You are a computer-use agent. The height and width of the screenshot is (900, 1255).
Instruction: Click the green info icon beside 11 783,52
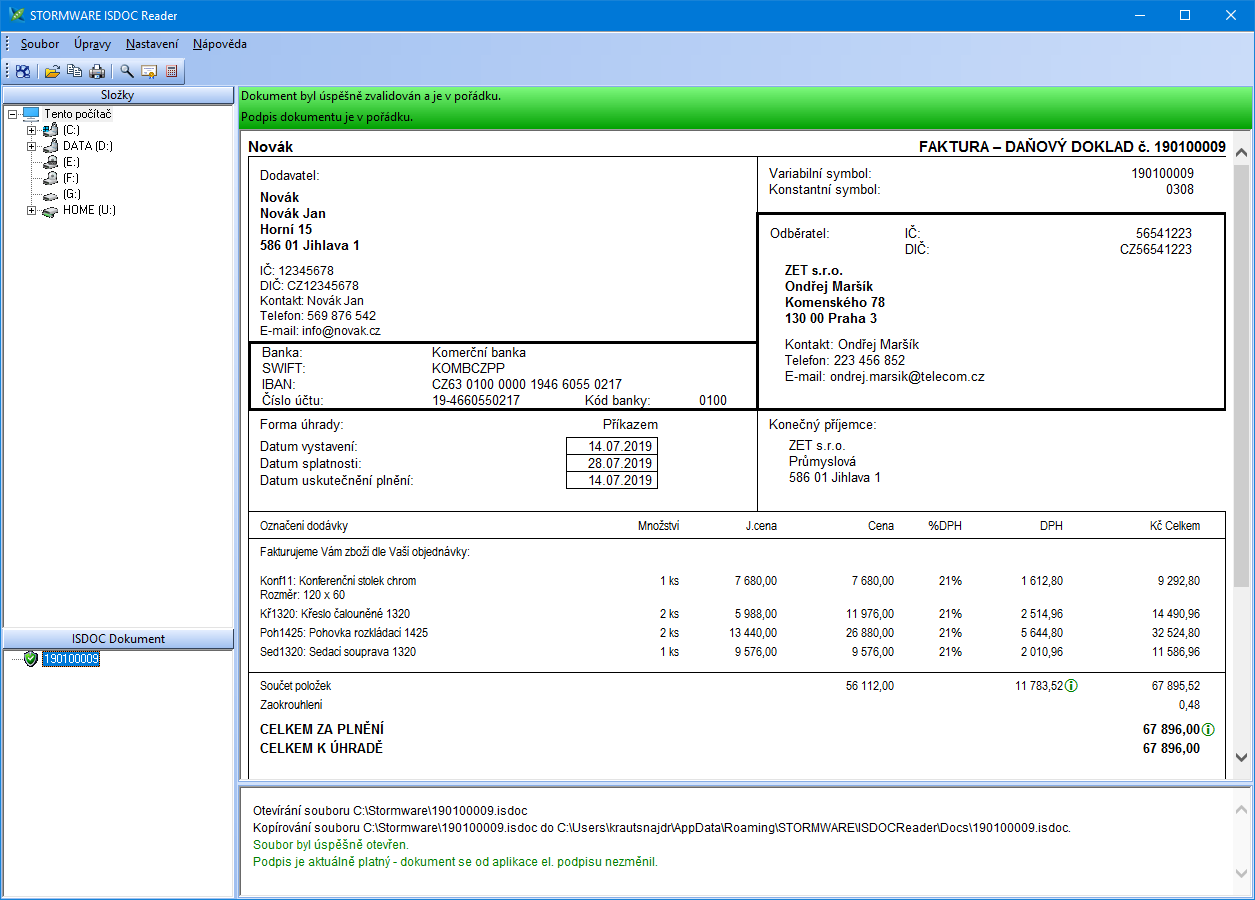click(1072, 686)
